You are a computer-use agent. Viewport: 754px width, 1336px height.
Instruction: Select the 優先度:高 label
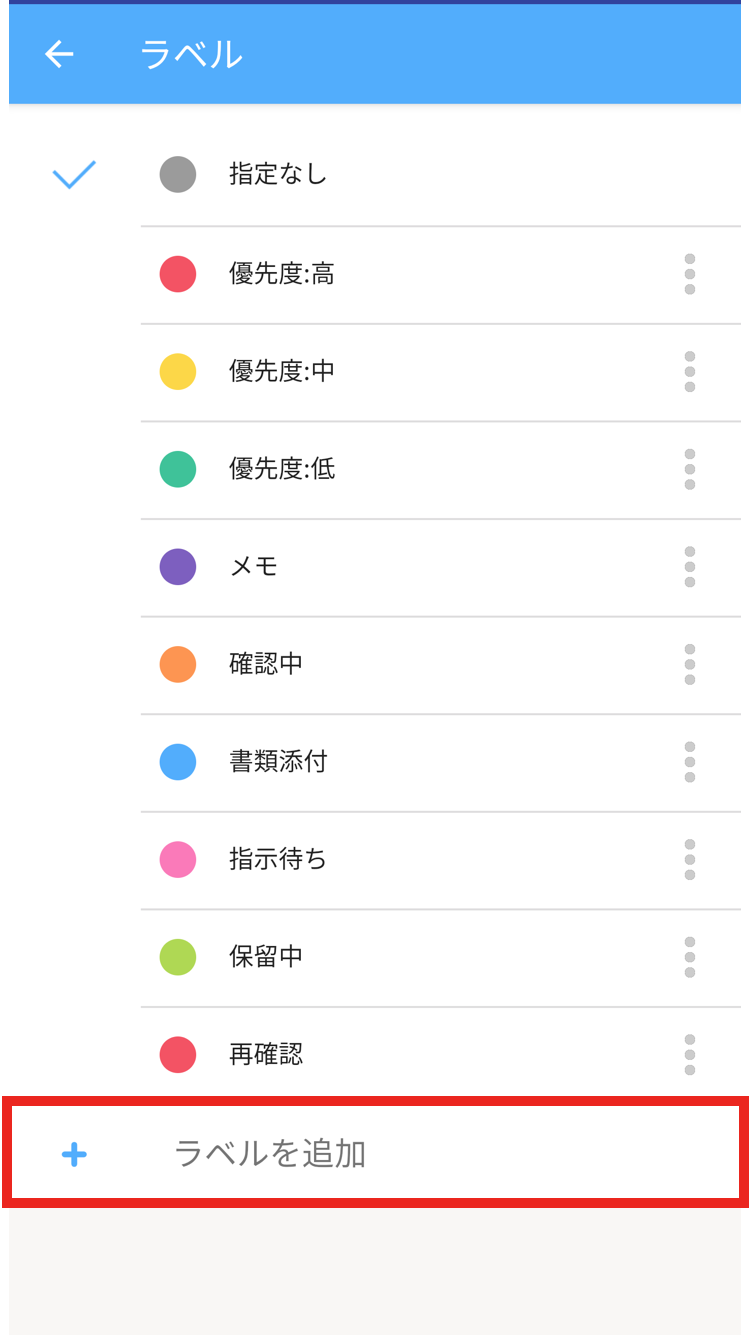point(282,274)
